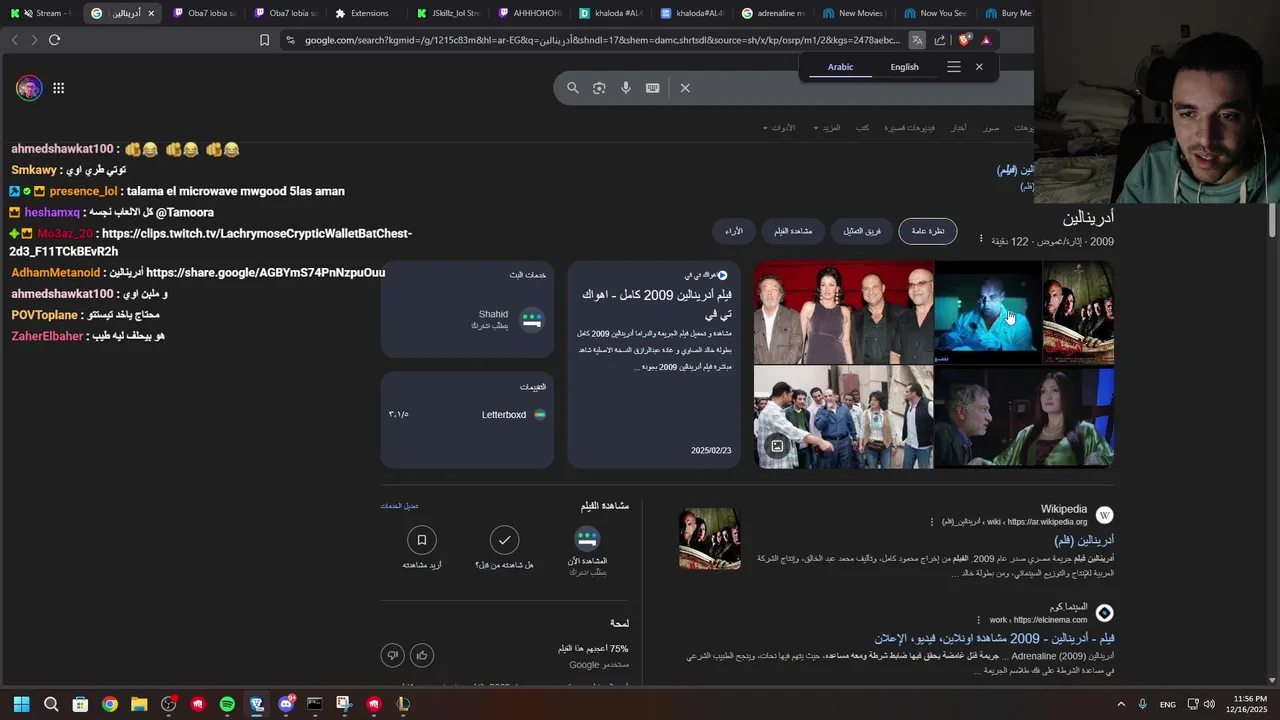Open the Wikipedia 'أدرينالين (فلم)' result link

1084,540
